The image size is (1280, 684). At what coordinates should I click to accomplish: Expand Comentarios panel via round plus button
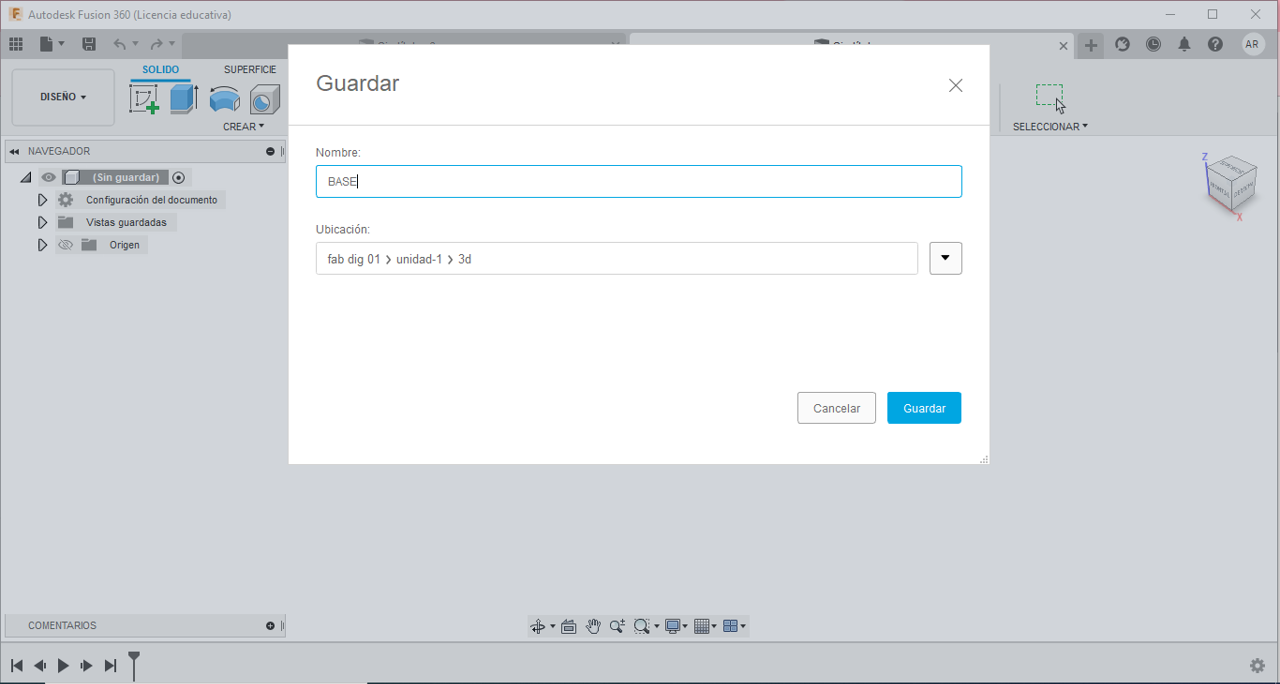point(270,626)
